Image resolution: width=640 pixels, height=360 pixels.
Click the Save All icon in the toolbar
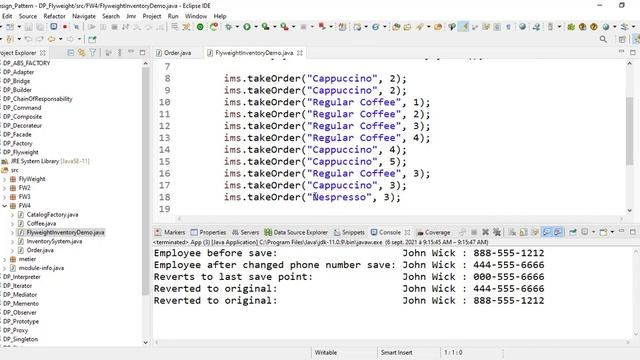pyautogui.click(x=40, y=27)
